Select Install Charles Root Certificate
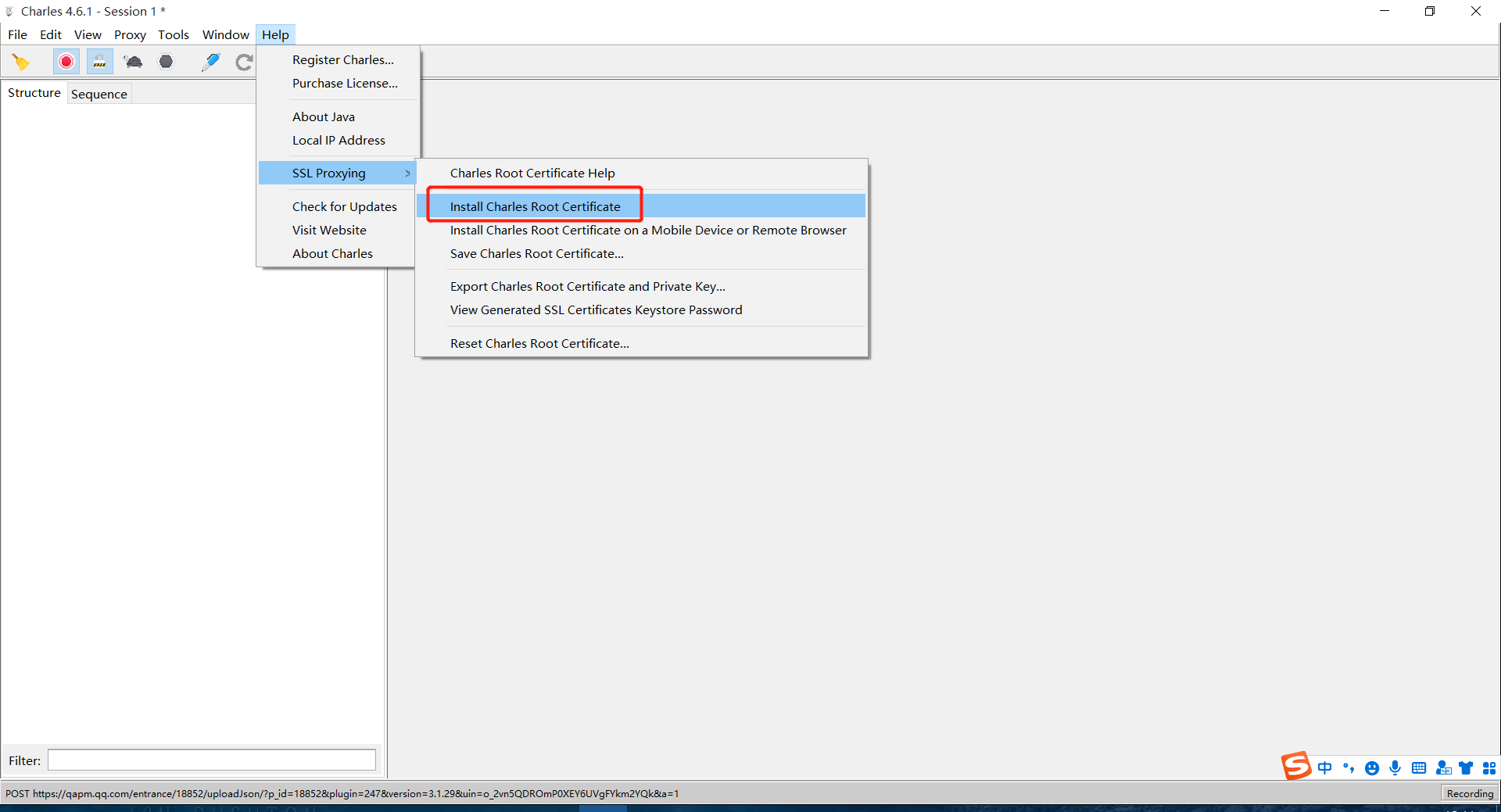This screenshot has height=812, width=1501. pyautogui.click(x=535, y=206)
